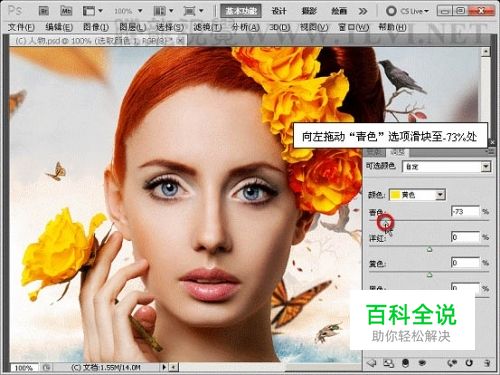Screen dimensions: 500x375
Task: Switch to the 蒙版 panel tab
Action: coord(374,152)
